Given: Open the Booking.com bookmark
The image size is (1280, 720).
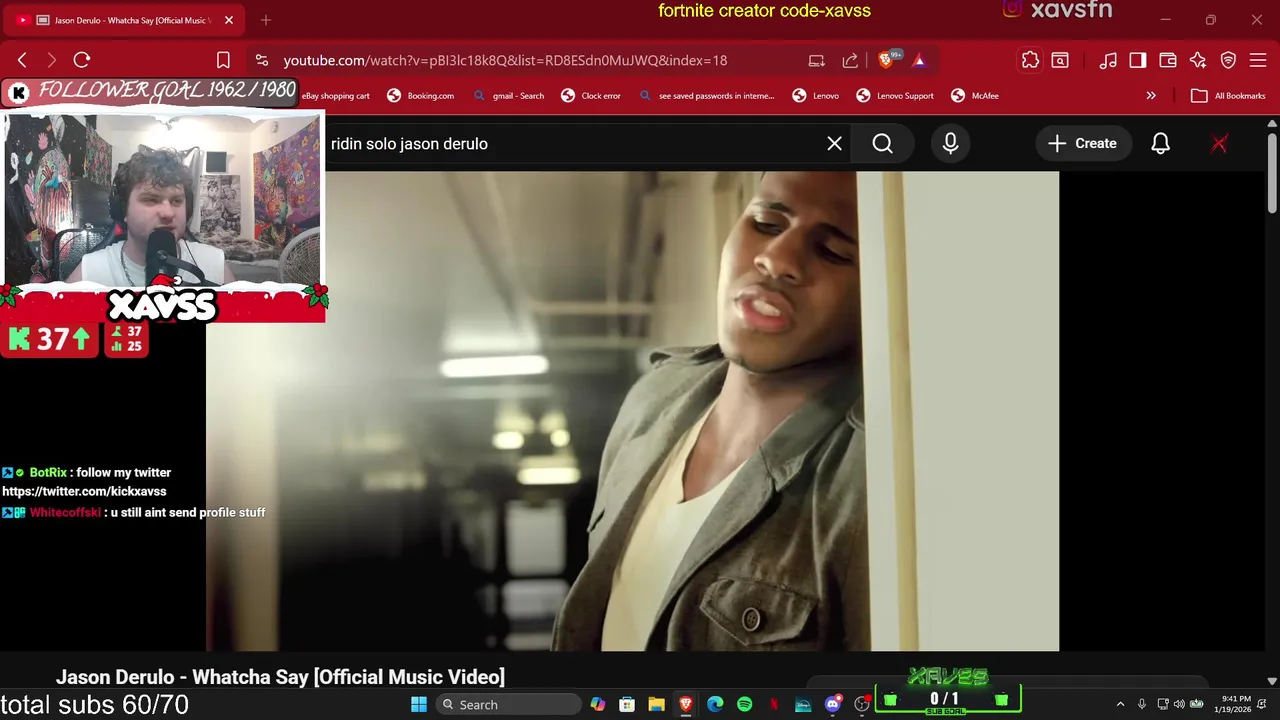Looking at the screenshot, I should pos(421,96).
